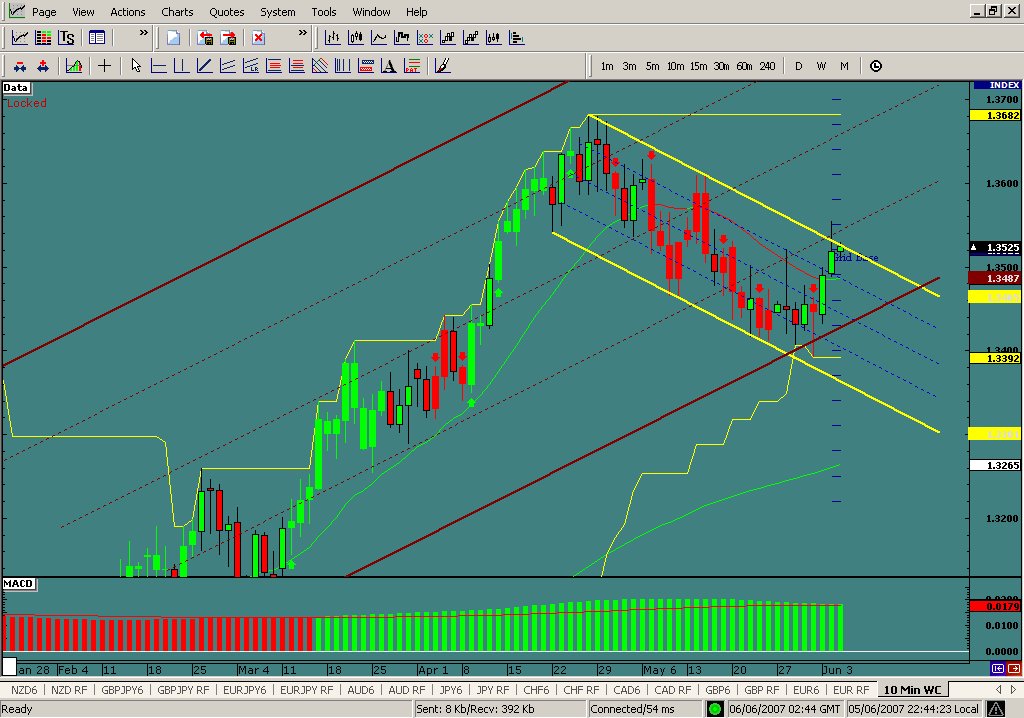Click the save page icon with right arrow
The width and height of the screenshot is (1024, 718).
pyautogui.click(x=228, y=38)
